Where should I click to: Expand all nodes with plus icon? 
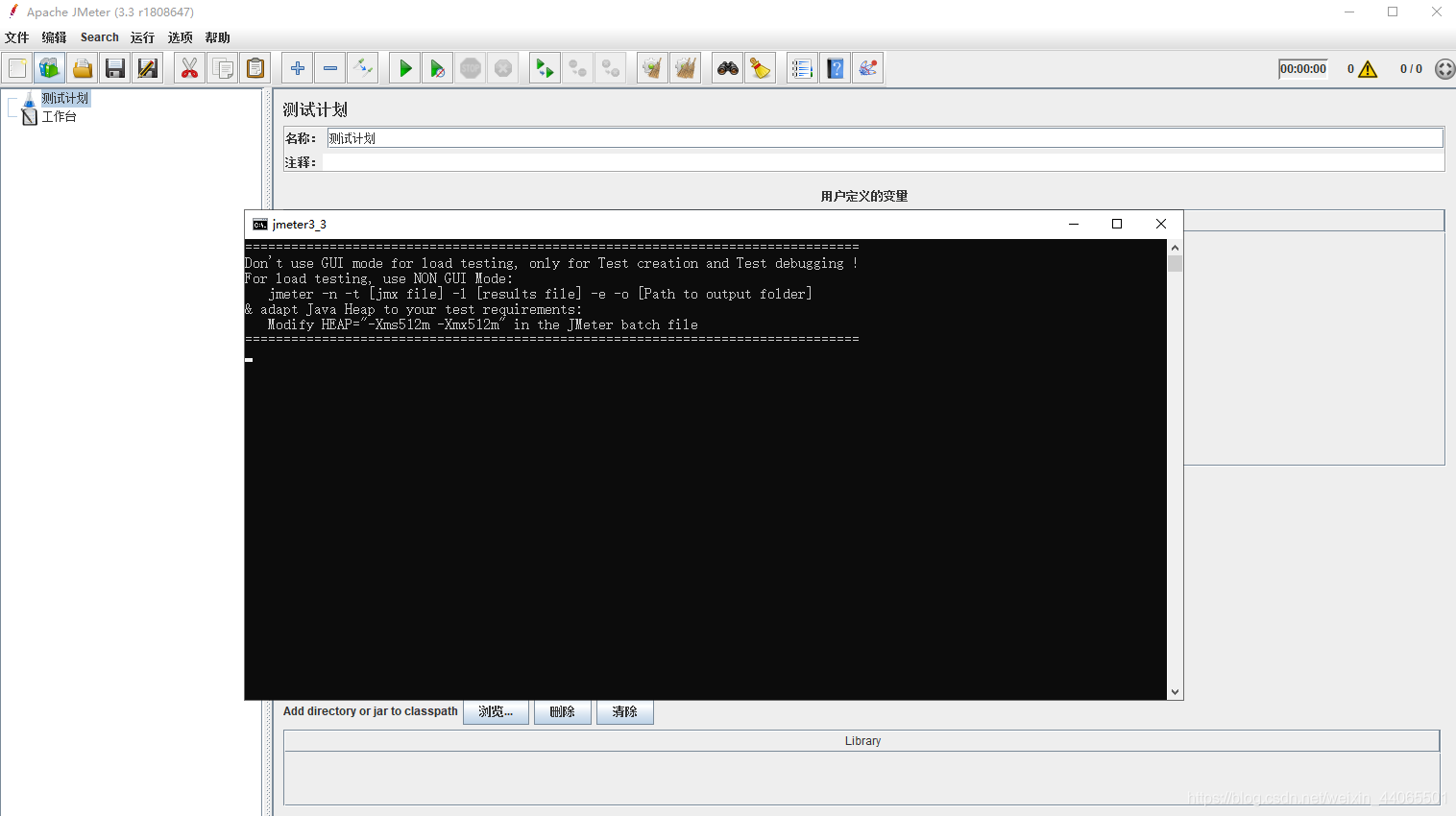[298, 68]
